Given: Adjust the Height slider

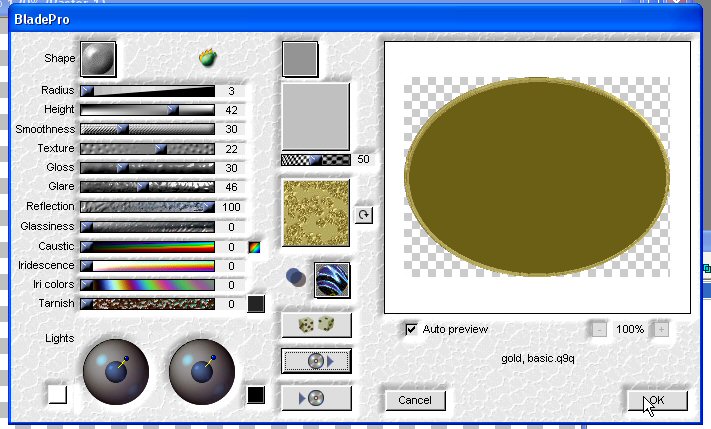Looking at the screenshot, I should (147, 110).
